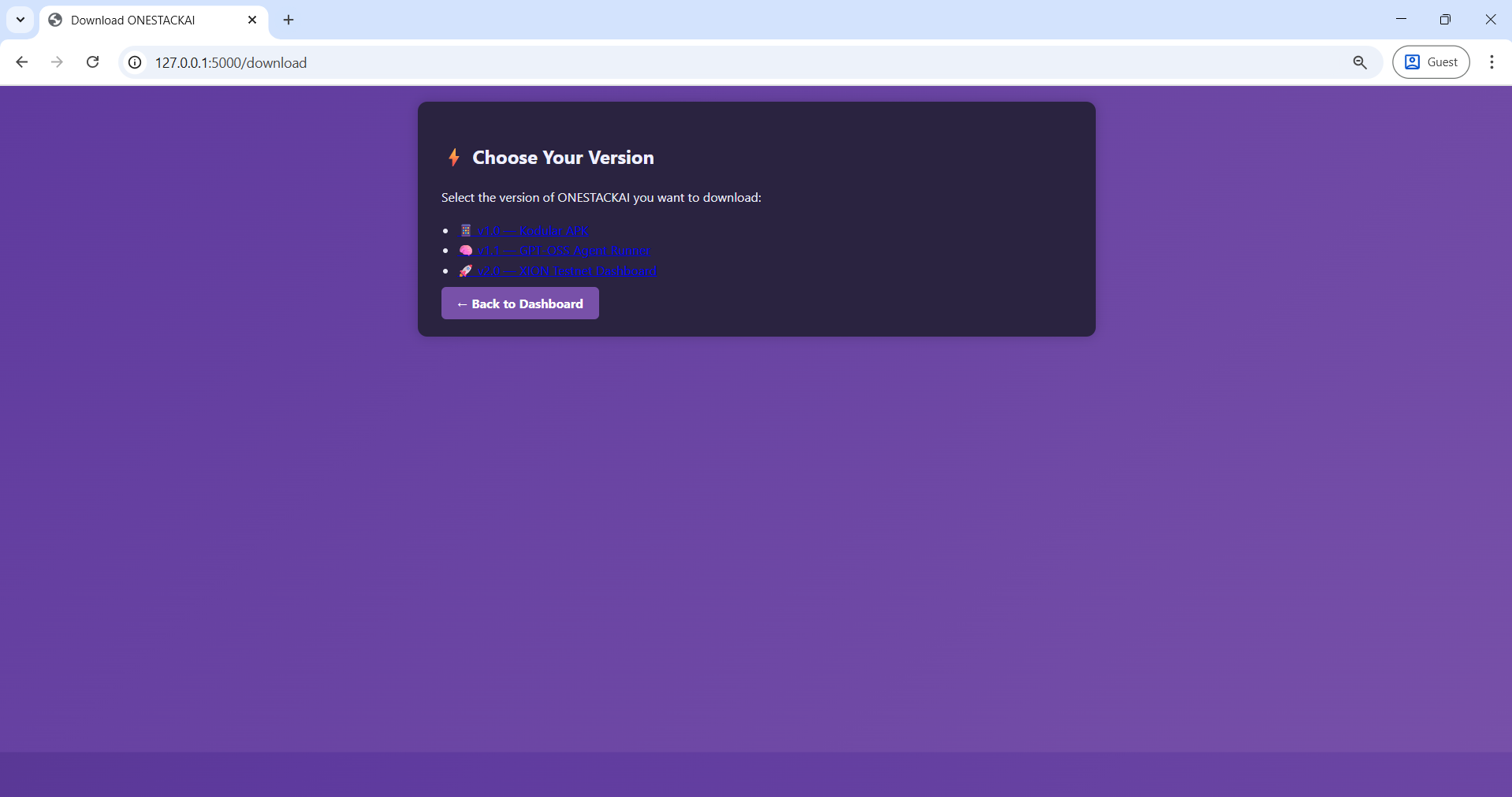Click the Choose Your Version heading
1512x797 pixels.
coord(563,158)
